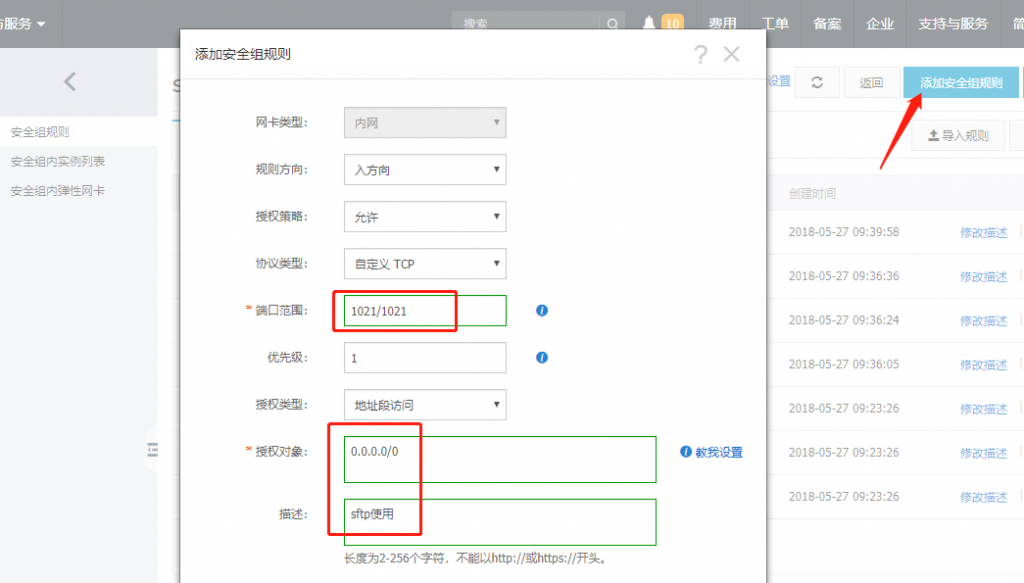
Task: Open the 协议类型 dropdown
Action: (424, 264)
